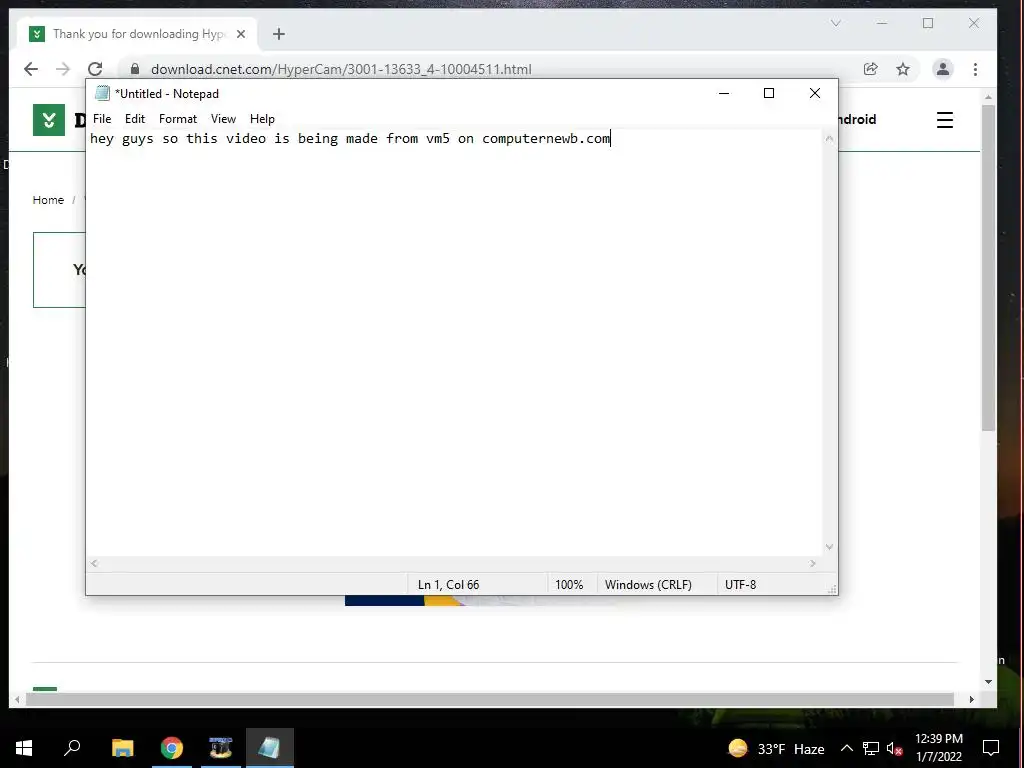Viewport: 1024px width, 768px height.
Task: Open the taskbar clock and date
Action: tap(938, 748)
